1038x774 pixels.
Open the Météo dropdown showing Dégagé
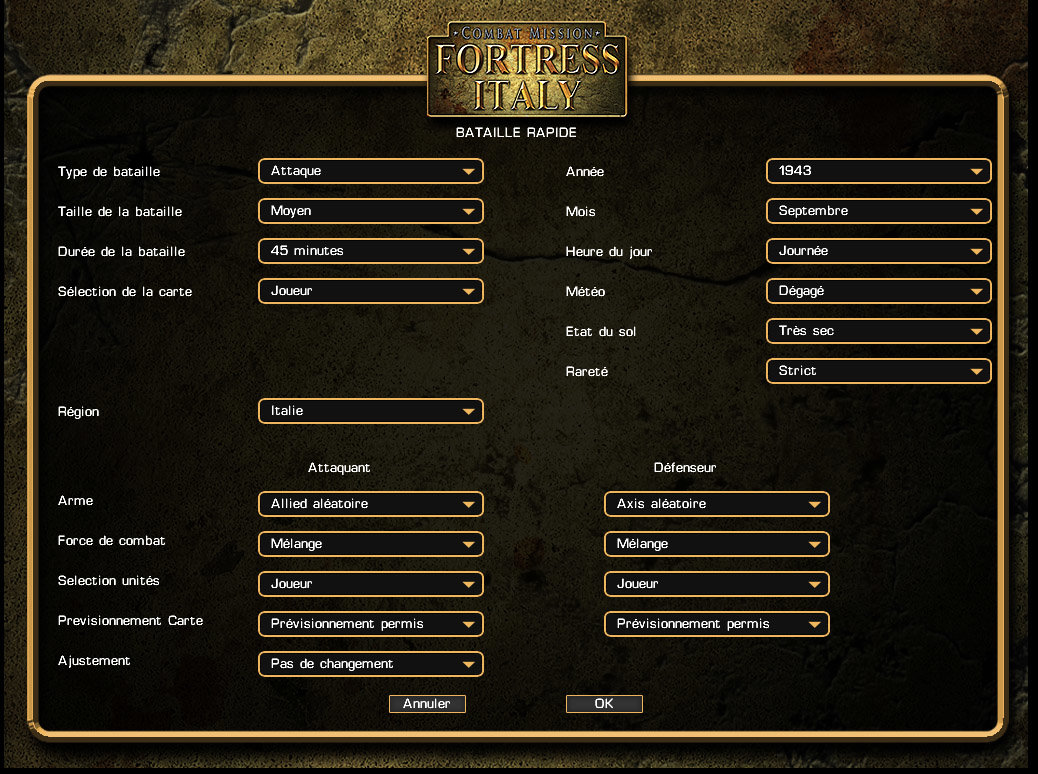(878, 291)
